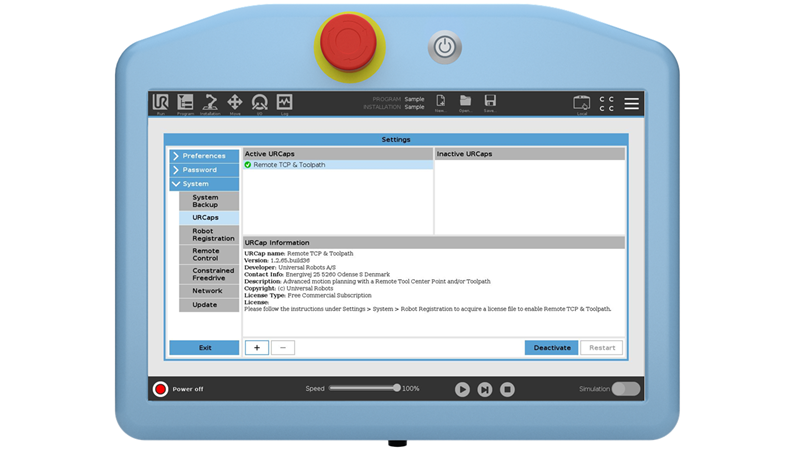This screenshot has width=800, height=450.
Task: Hit the red emergency stop button
Action: [348, 42]
